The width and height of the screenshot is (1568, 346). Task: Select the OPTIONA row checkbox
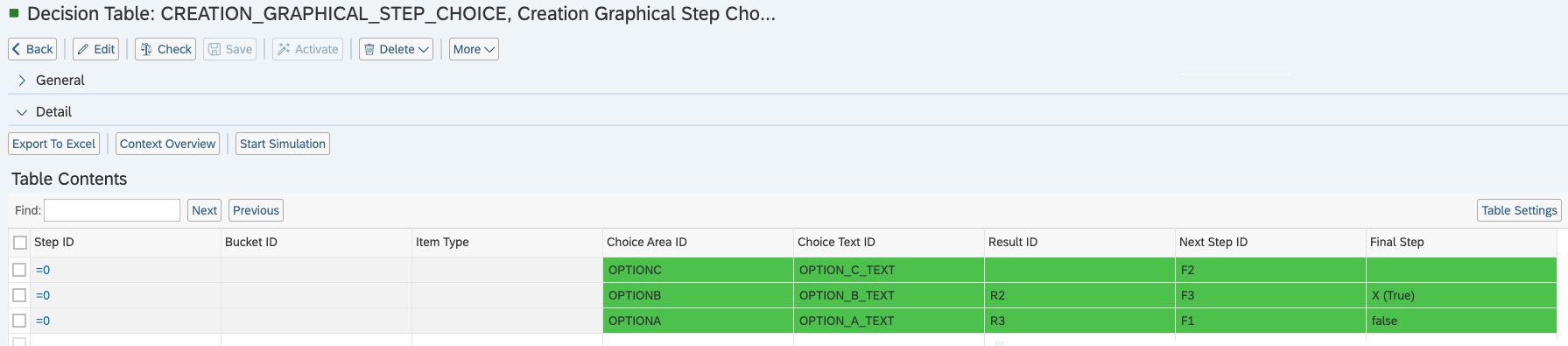point(19,321)
